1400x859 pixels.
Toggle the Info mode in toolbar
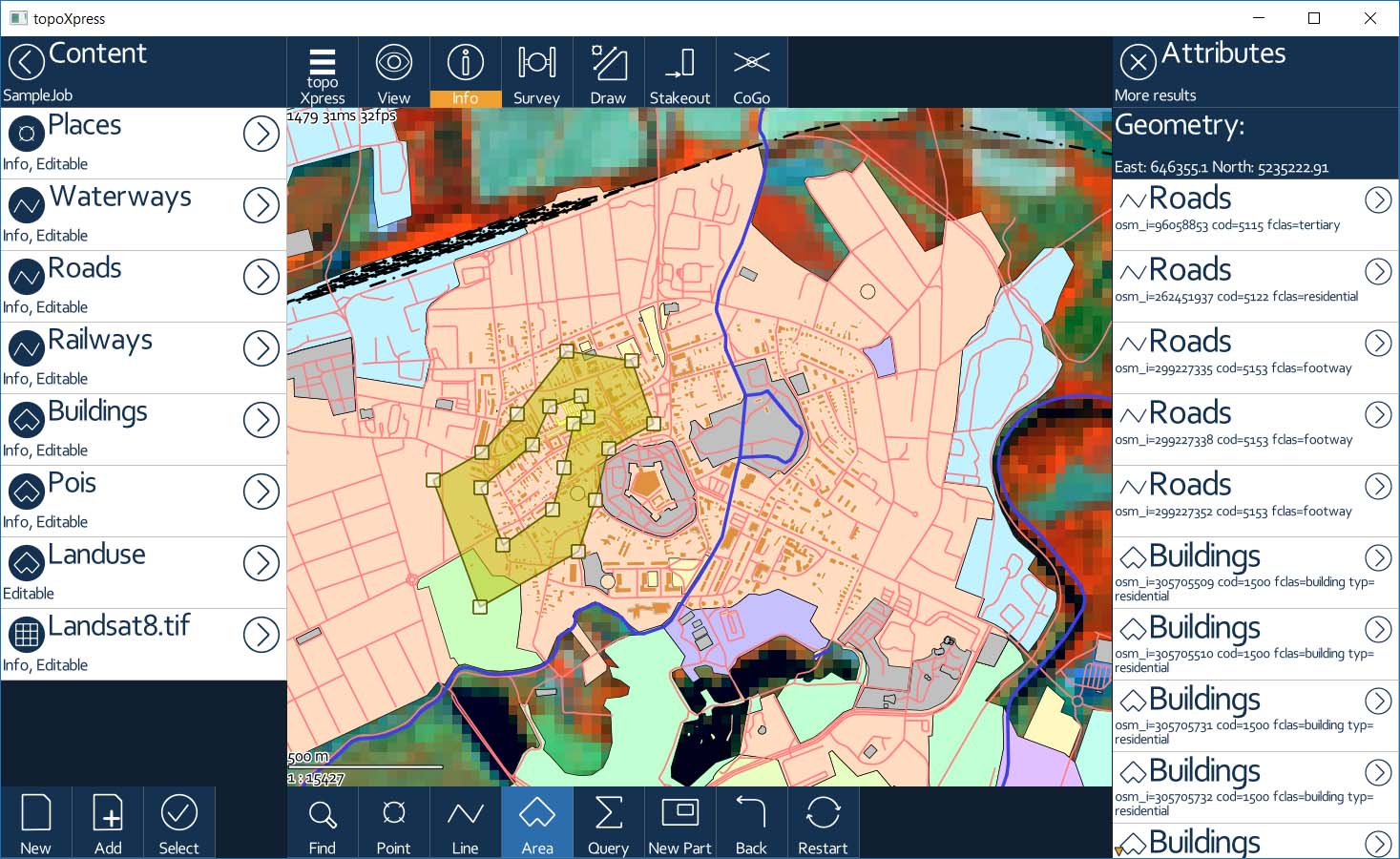pyautogui.click(x=465, y=73)
